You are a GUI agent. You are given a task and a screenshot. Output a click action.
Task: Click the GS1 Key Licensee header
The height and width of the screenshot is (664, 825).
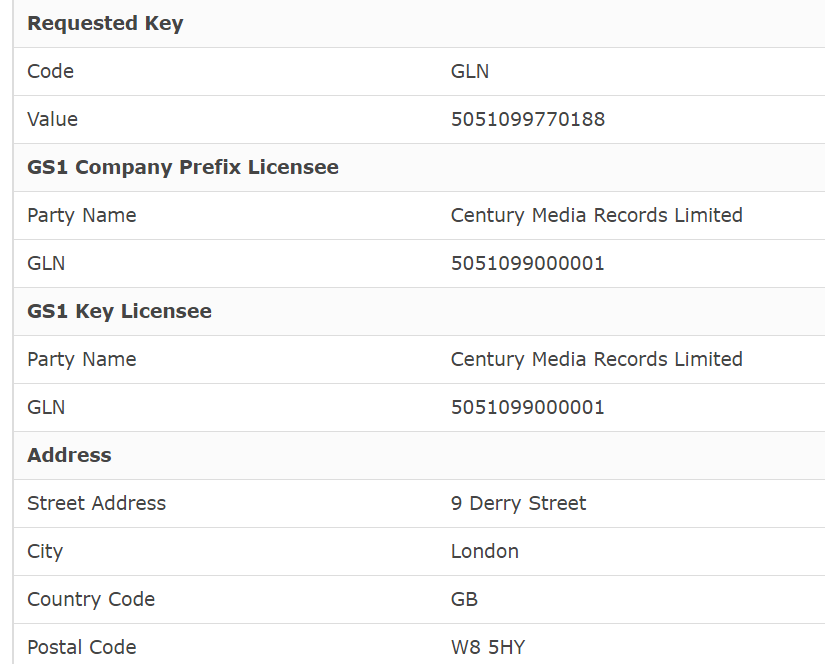[x=119, y=311]
